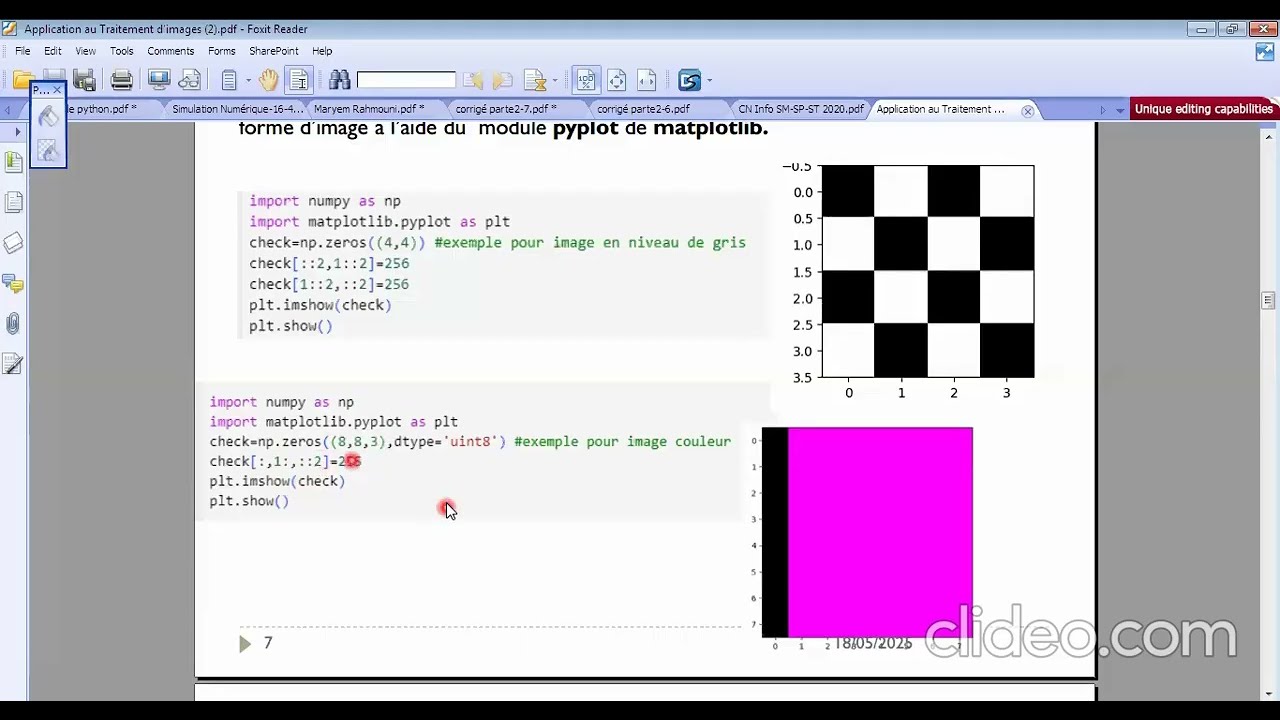Open the Edit menu
Image resolution: width=1280 pixels, height=720 pixels.
click(53, 51)
